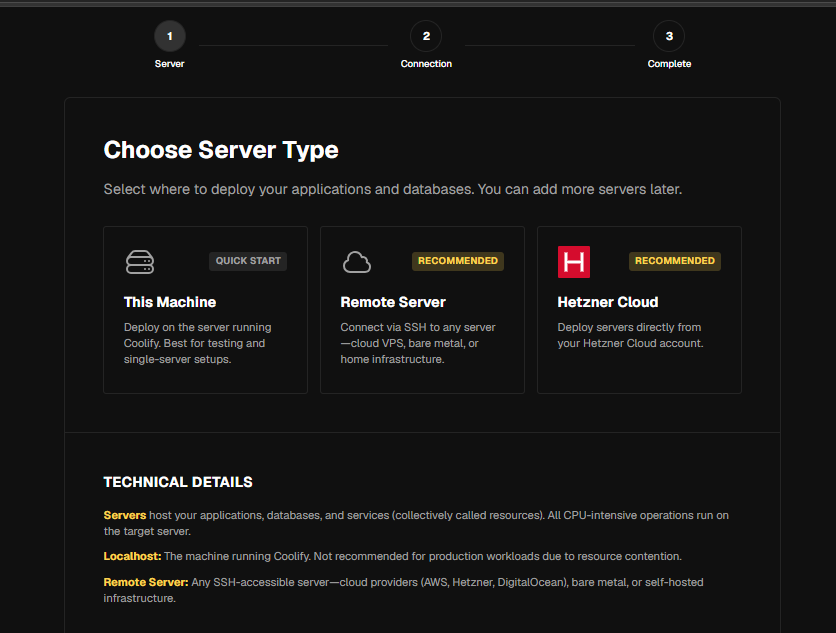The height and width of the screenshot is (633, 836).
Task: Click the Remote Server card title
Action: 393,302
